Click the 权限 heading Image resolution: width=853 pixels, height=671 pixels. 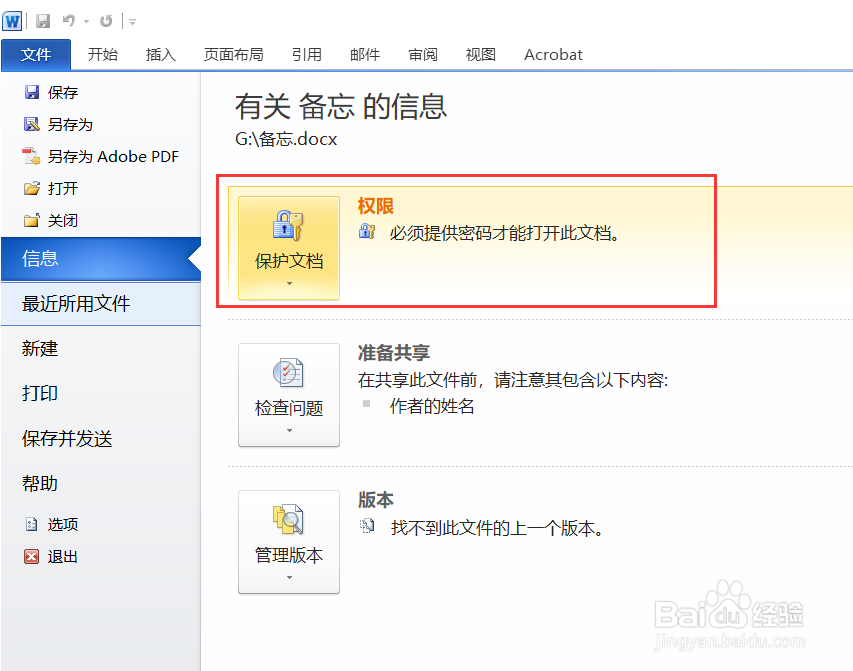pyautogui.click(x=376, y=206)
